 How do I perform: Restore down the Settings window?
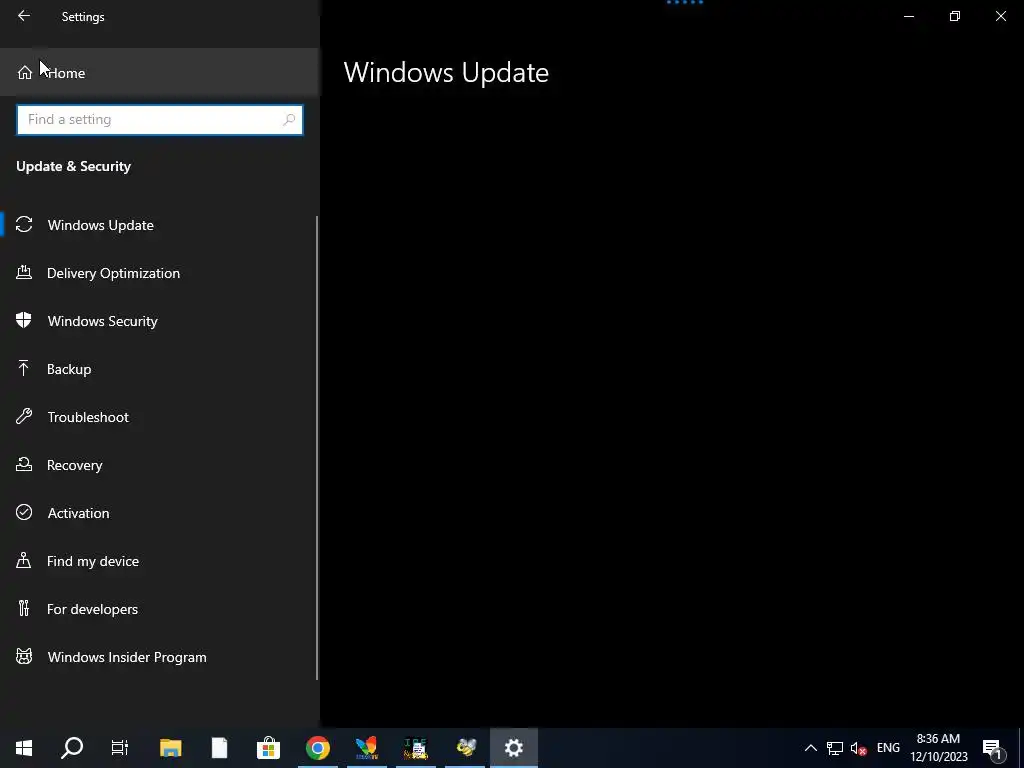coord(955,16)
